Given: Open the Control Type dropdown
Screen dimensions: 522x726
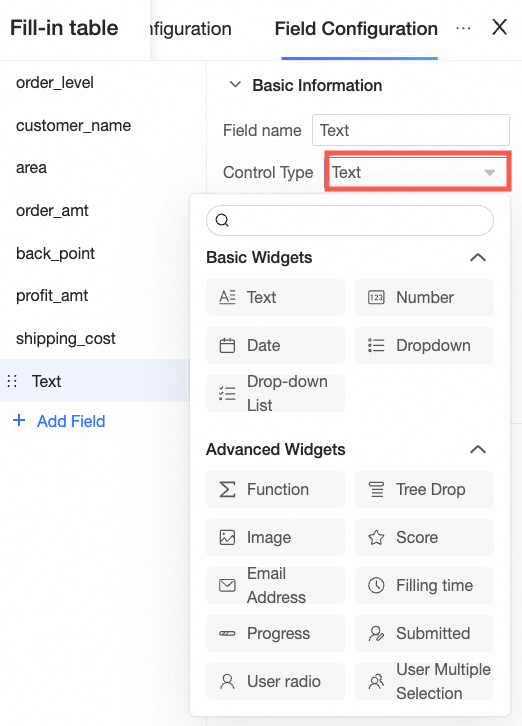Looking at the screenshot, I should click(x=417, y=172).
